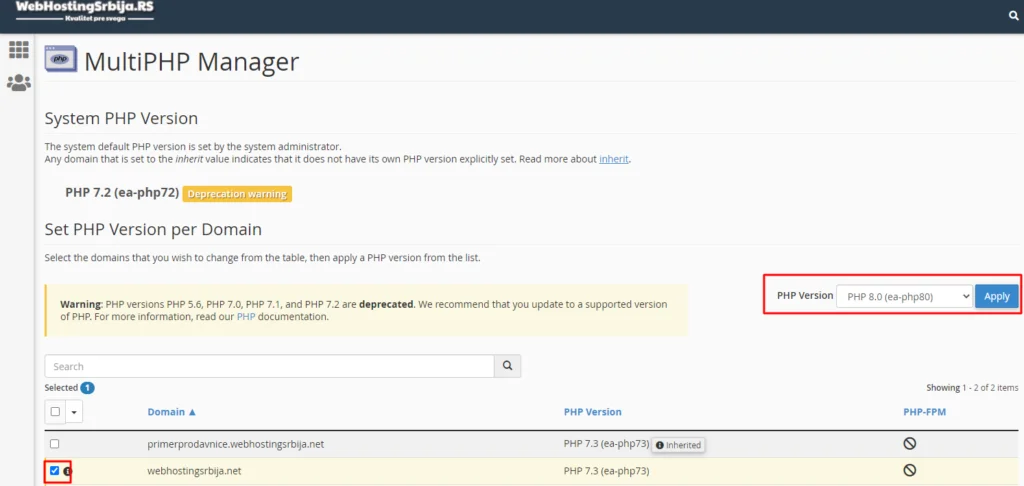The image size is (1024, 486).
Task: Click PHP 7.3 version in primerprodavnice row
Action: coord(606,444)
